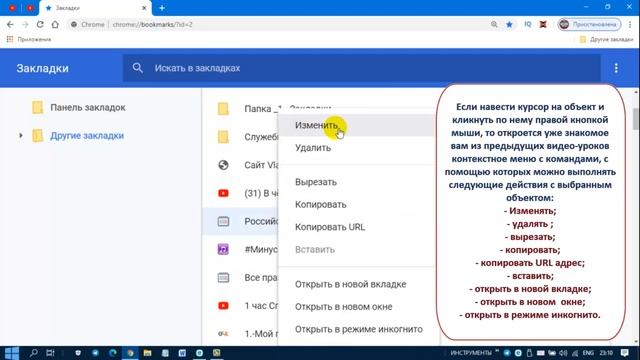Open the Другие закладки bookmarks bar folder
Viewport: 640px width, 360px height.
[607, 39]
